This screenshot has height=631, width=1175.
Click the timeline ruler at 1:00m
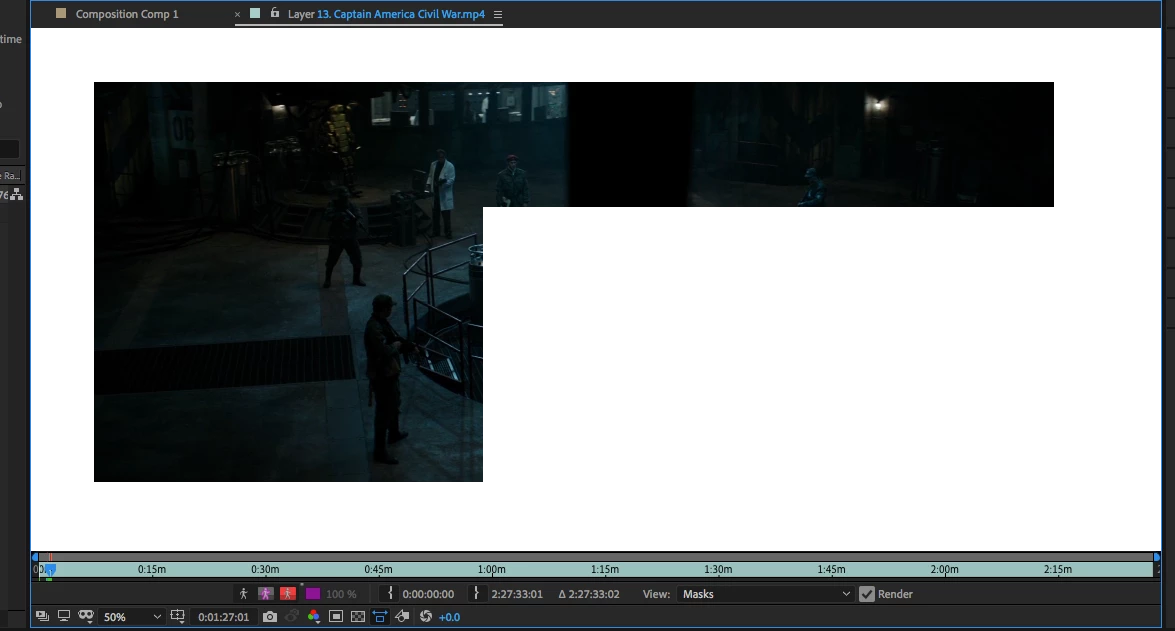[x=492, y=570]
